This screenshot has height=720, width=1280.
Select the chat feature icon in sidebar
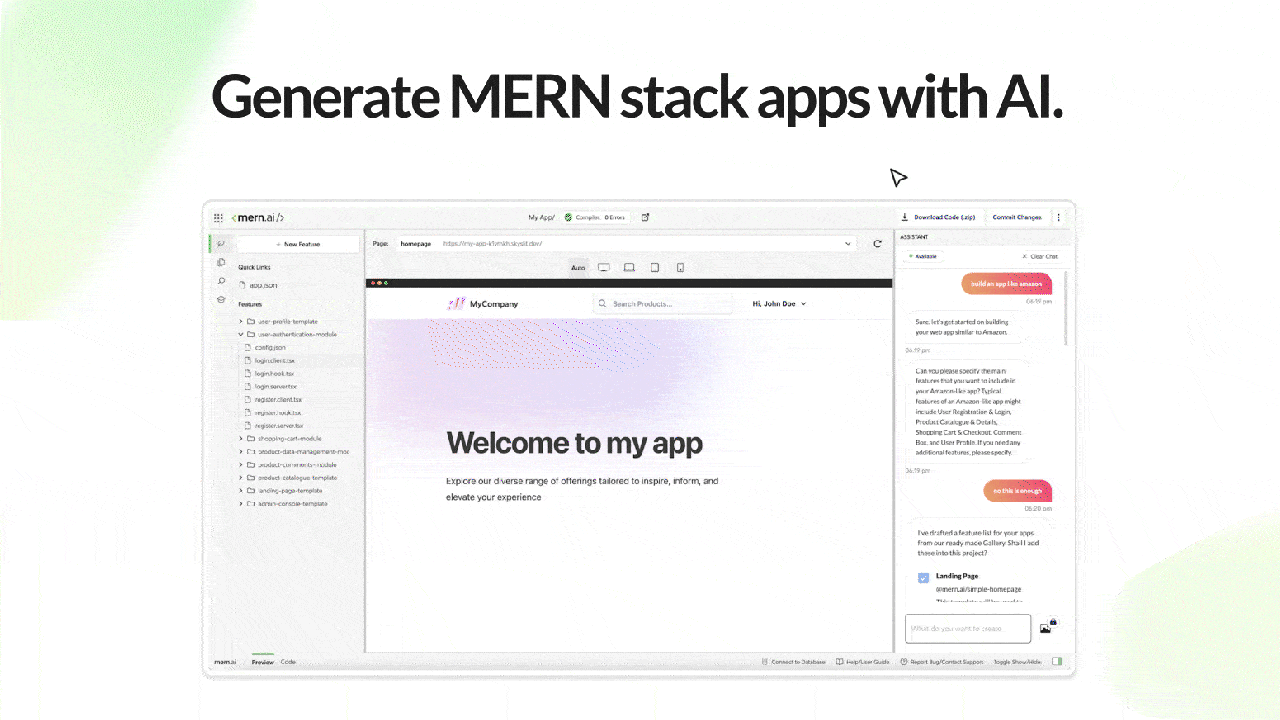pyautogui.click(x=221, y=243)
